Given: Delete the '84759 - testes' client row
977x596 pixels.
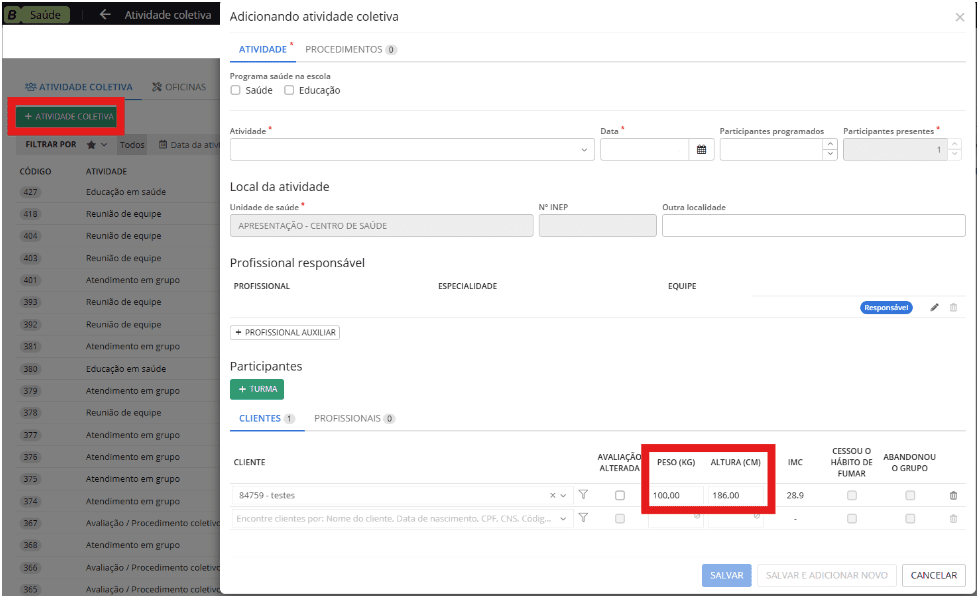Looking at the screenshot, I should pos(952,495).
